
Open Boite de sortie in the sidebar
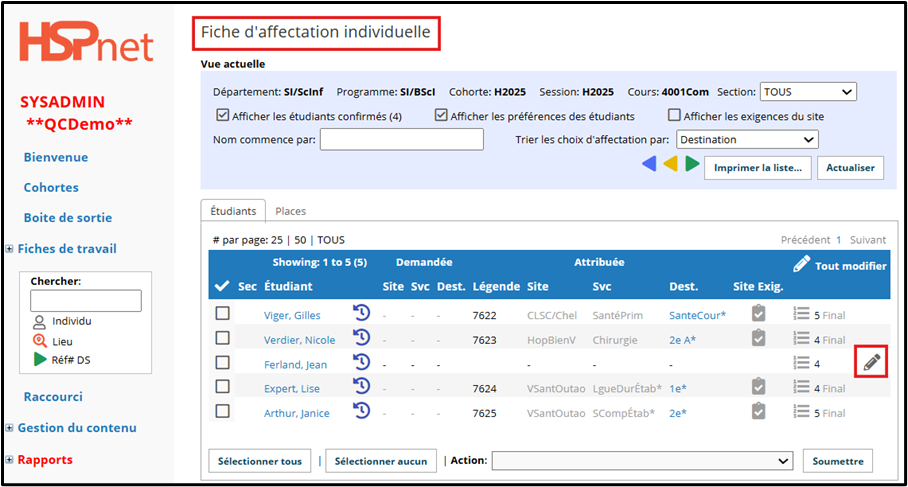coord(68,218)
